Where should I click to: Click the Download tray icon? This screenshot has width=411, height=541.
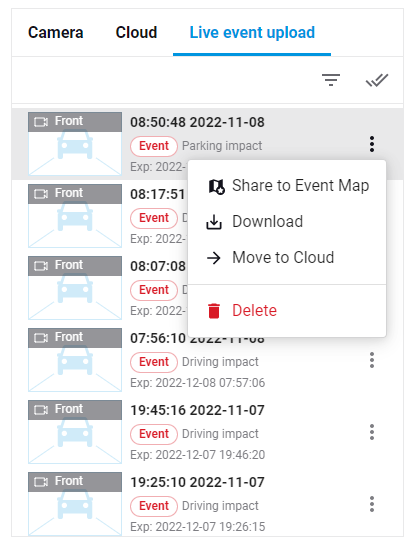[x=214, y=222]
